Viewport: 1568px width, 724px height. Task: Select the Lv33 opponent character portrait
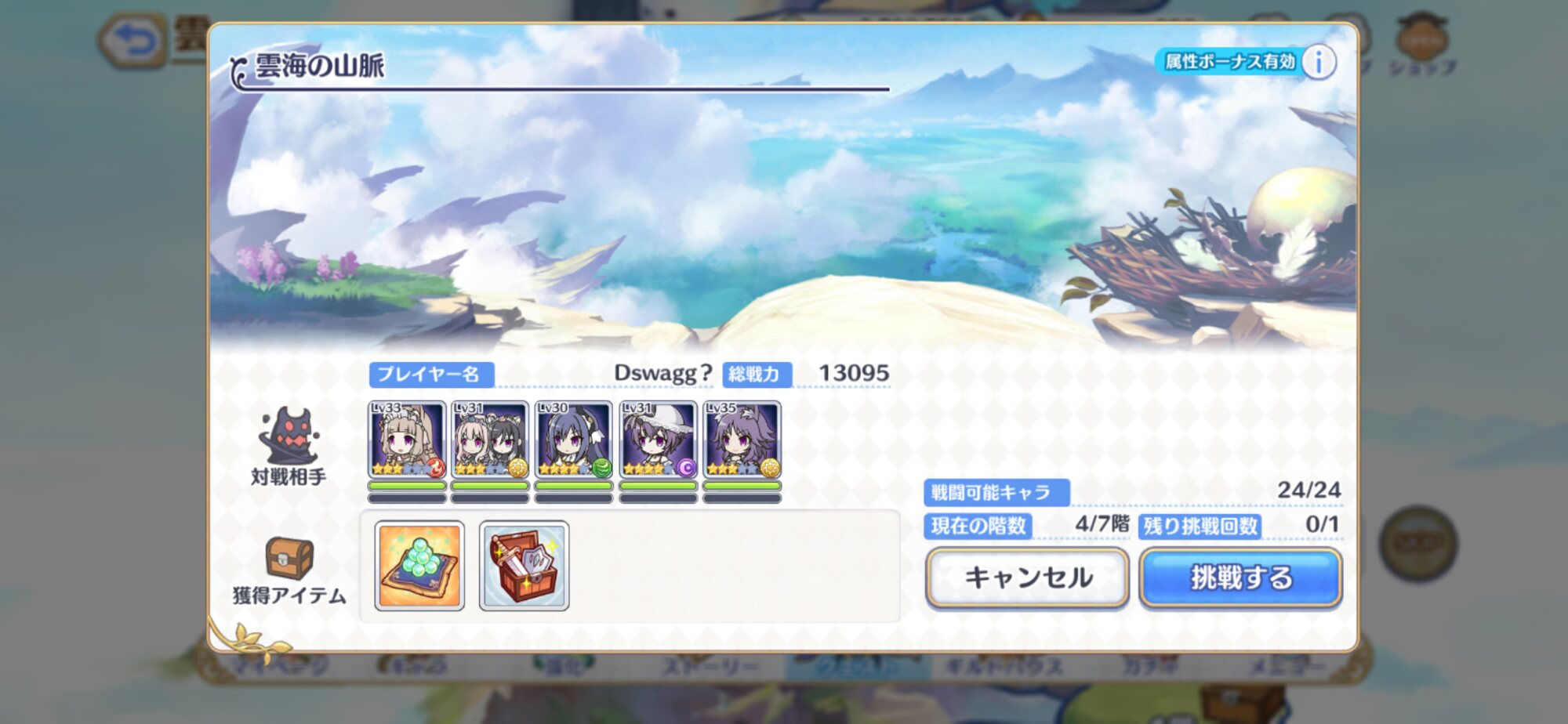pyautogui.click(x=407, y=440)
